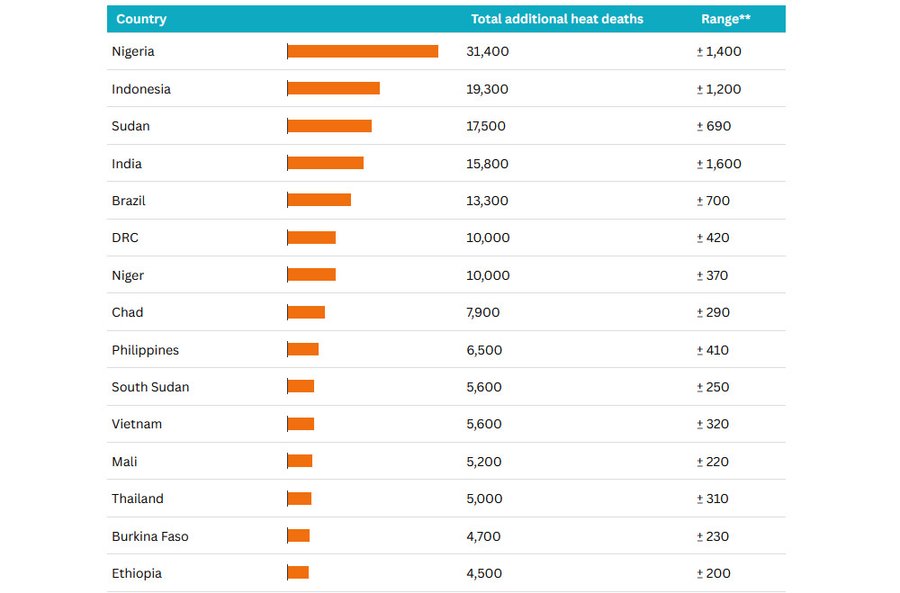Click the range "± 420" for DRC
The height and width of the screenshot is (593, 900).
click(713, 238)
